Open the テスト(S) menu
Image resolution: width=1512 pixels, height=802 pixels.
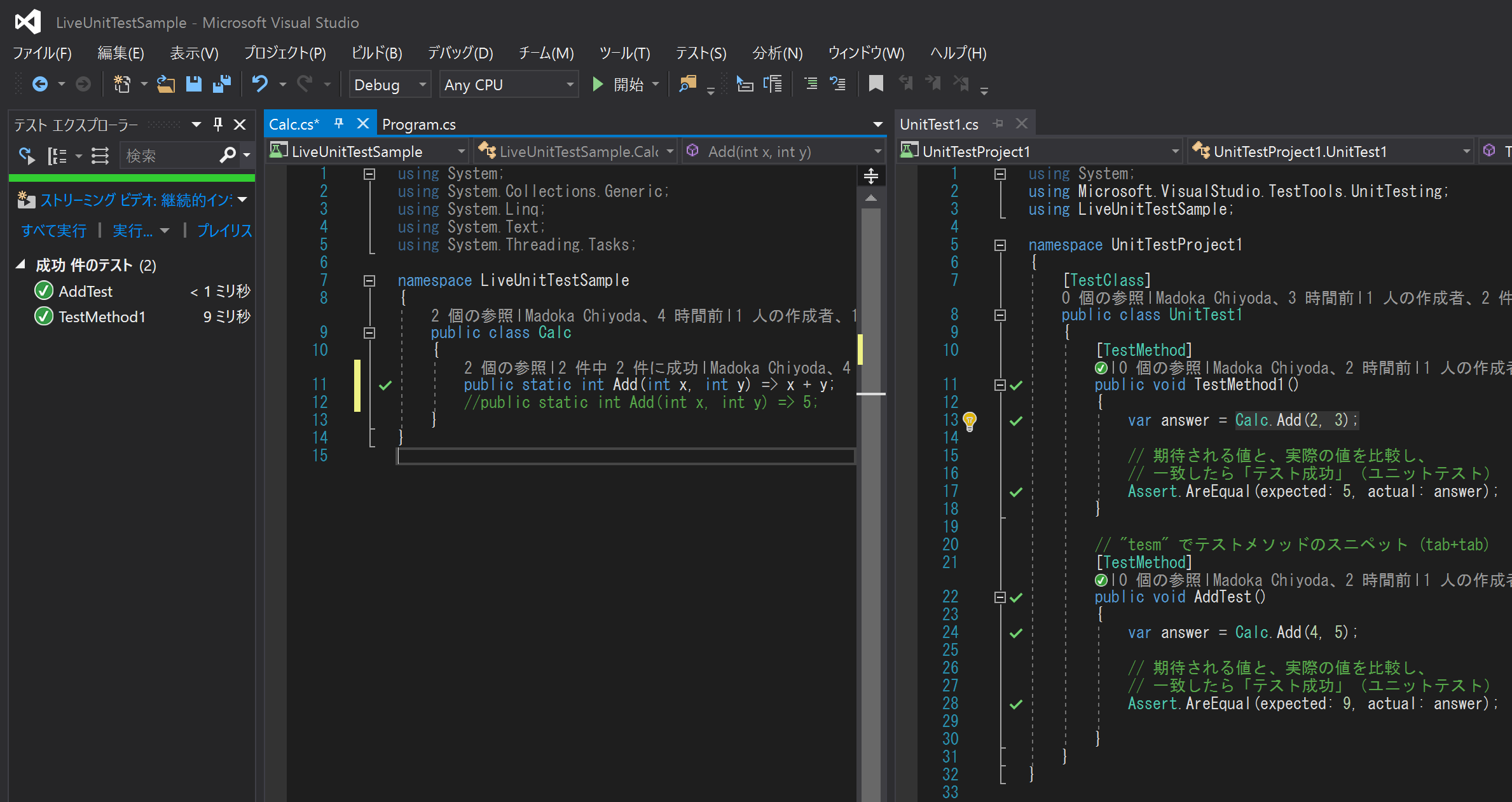click(701, 53)
